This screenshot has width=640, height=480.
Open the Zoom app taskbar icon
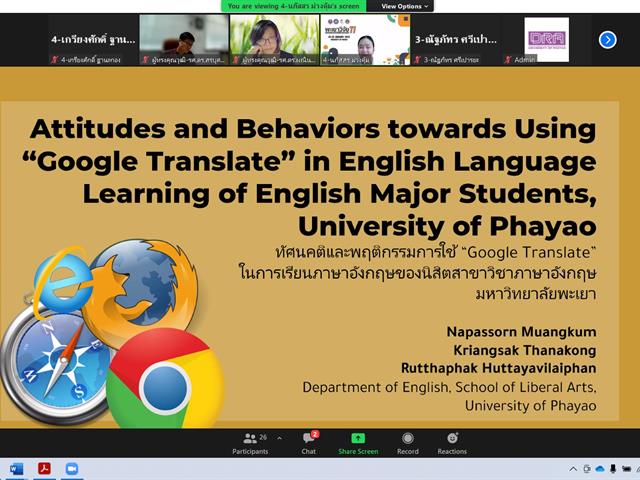pyautogui.click(x=71, y=469)
